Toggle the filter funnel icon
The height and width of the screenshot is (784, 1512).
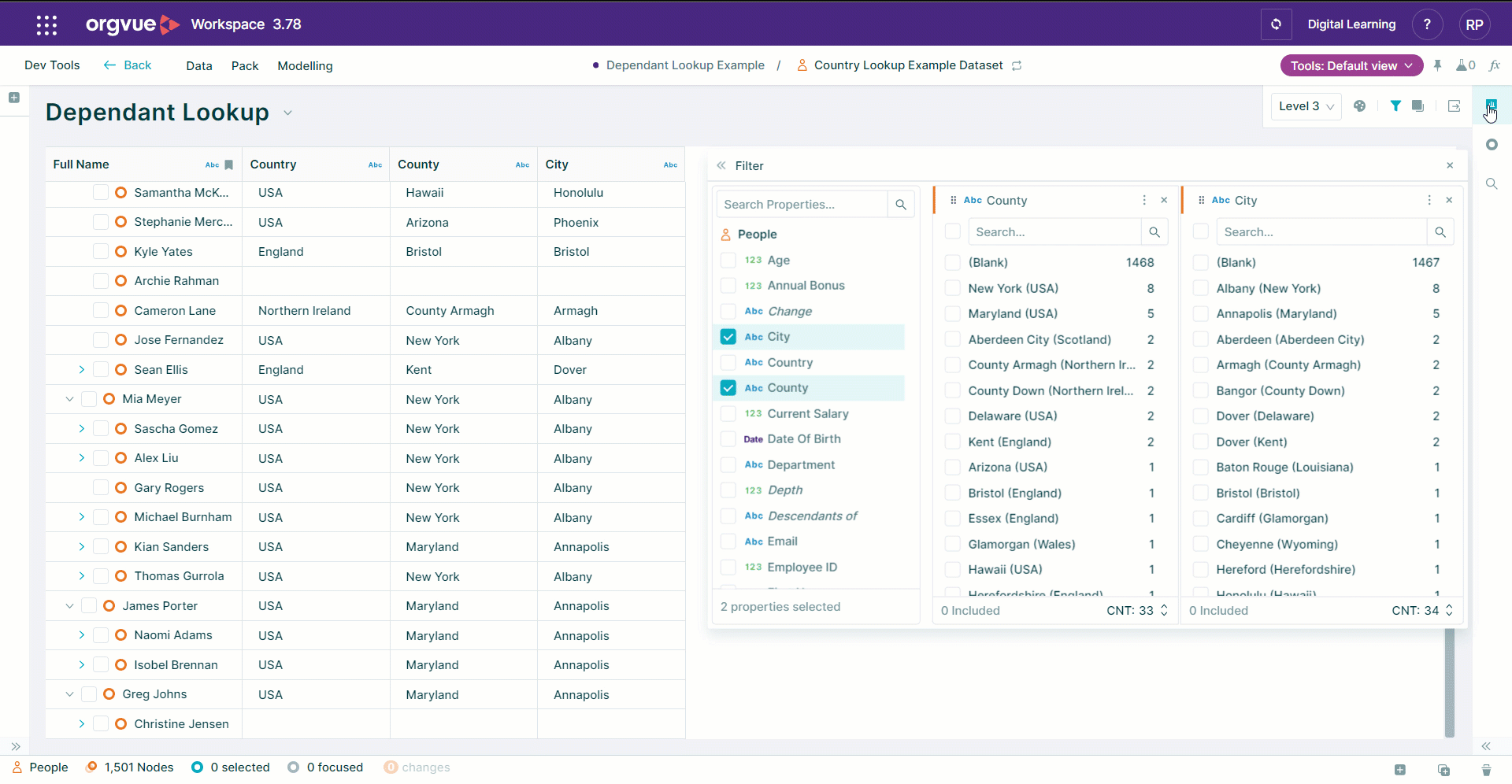point(1395,106)
